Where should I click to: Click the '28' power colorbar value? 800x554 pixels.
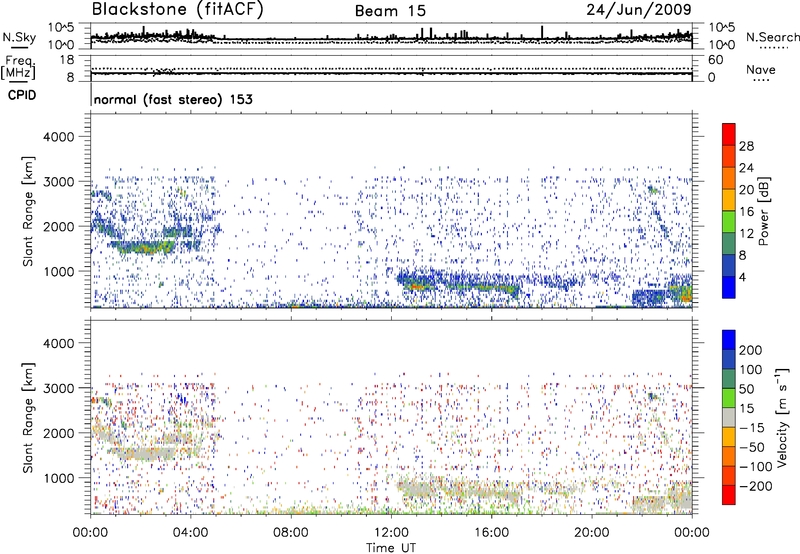pos(746,146)
